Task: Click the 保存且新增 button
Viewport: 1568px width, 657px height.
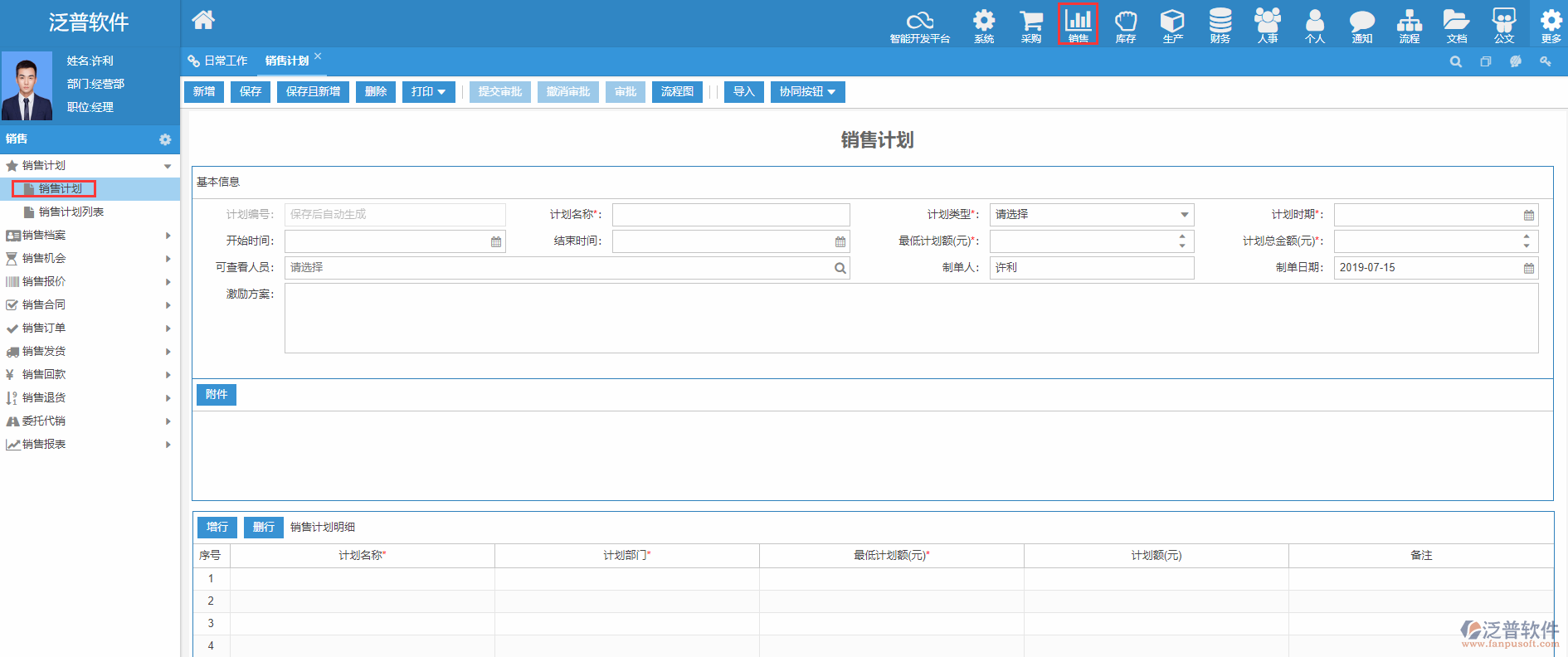Action: click(313, 92)
